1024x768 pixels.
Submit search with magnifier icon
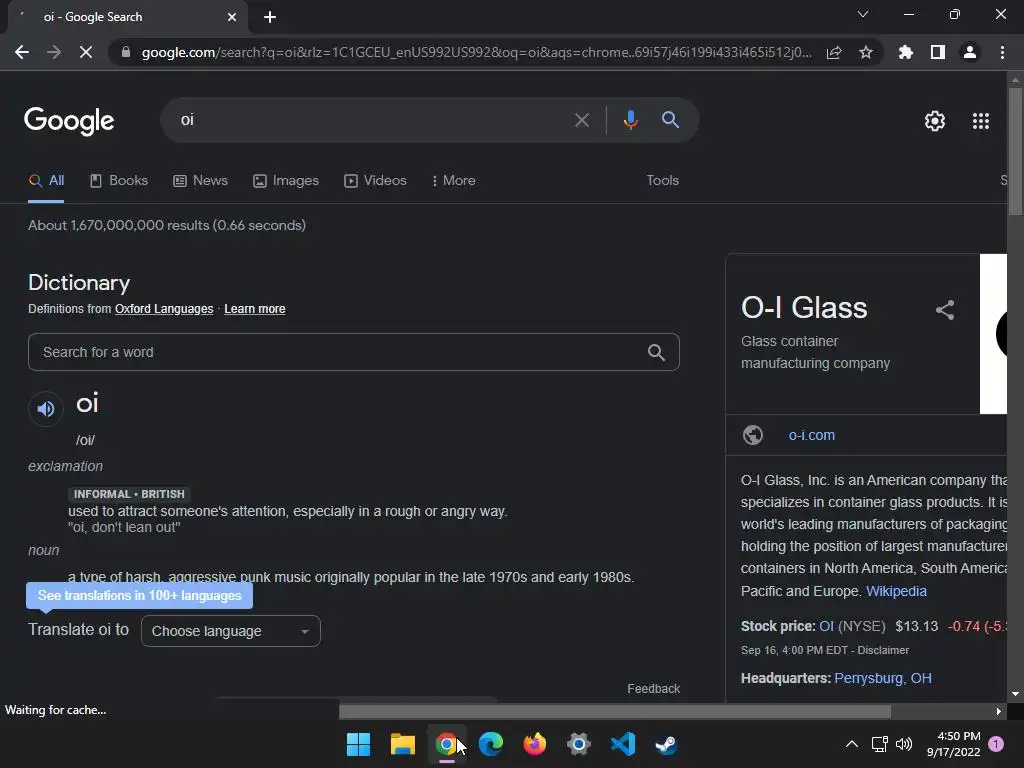[x=671, y=120]
